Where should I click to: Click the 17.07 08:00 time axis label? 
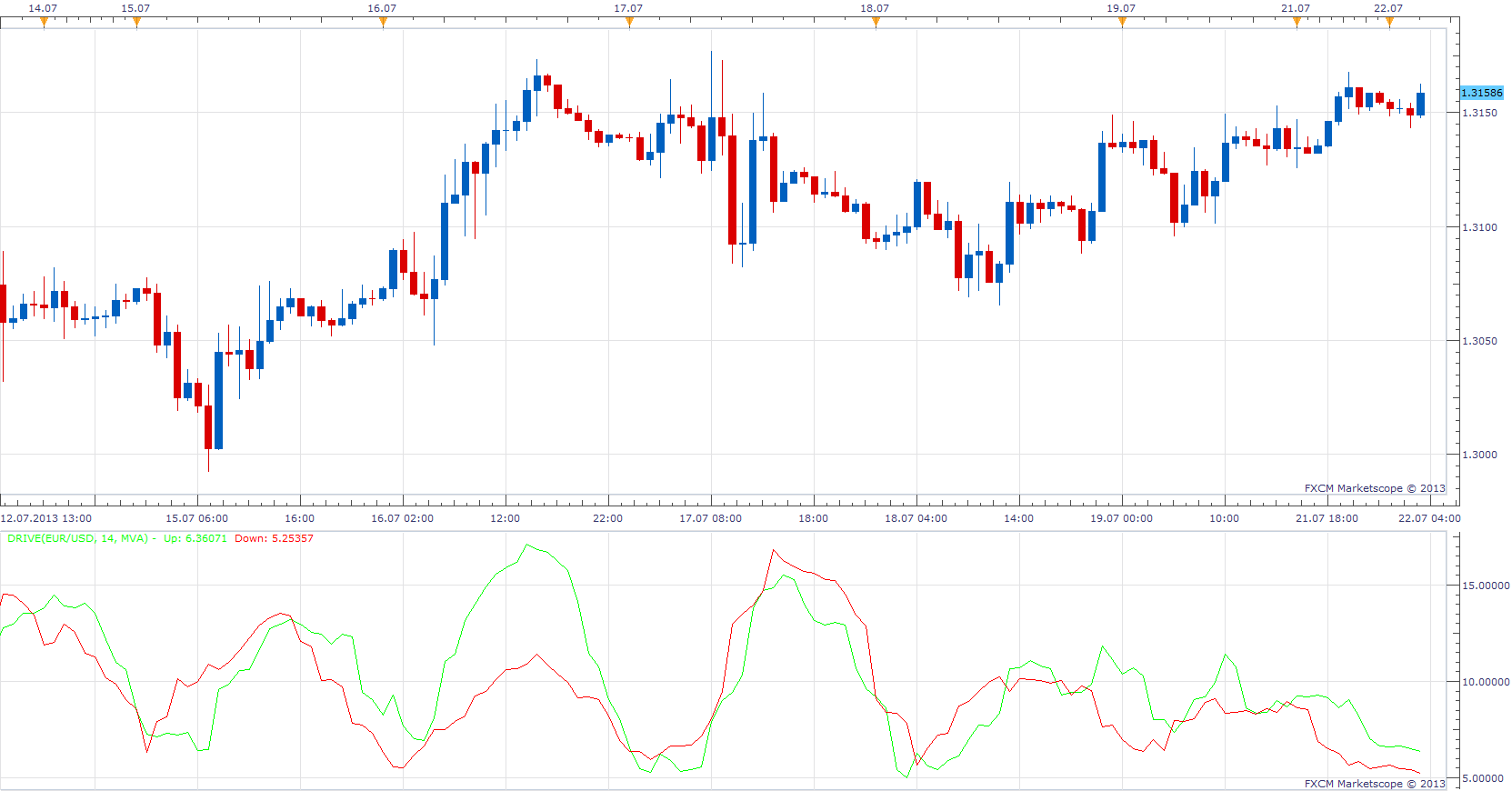pos(710,518)
